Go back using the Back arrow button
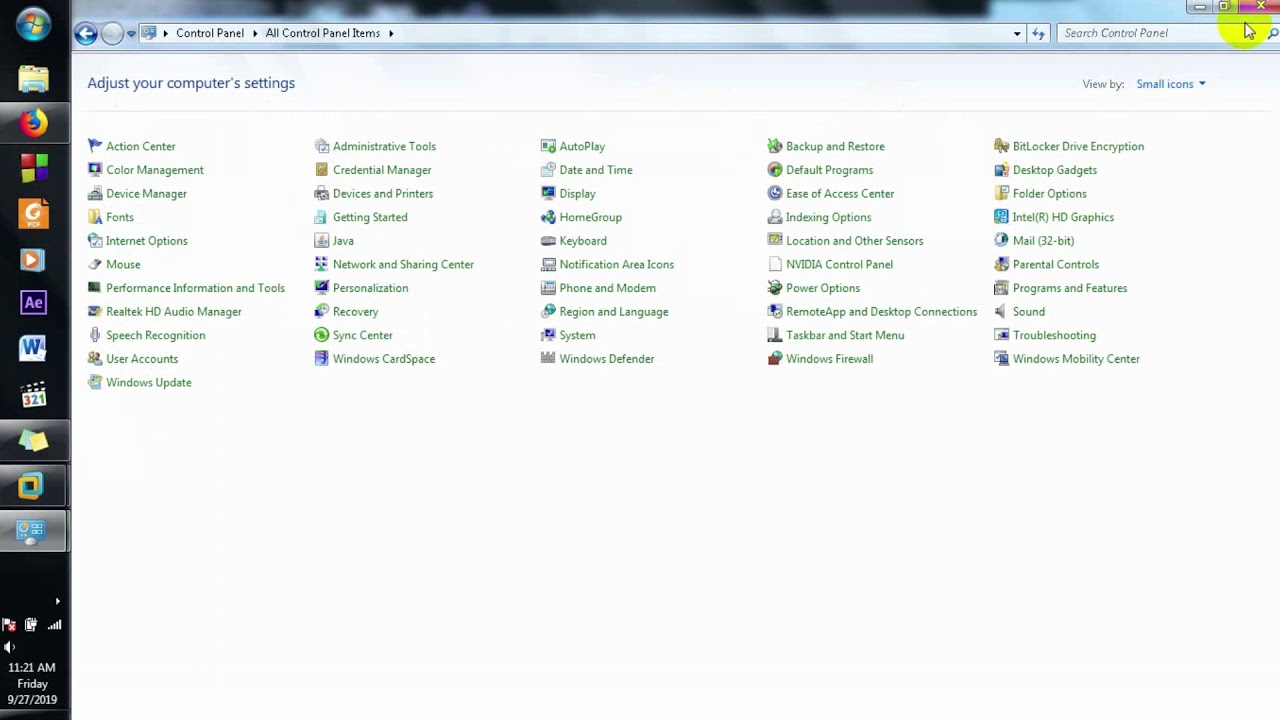1280x720 pixels. (x=86, y=34)
